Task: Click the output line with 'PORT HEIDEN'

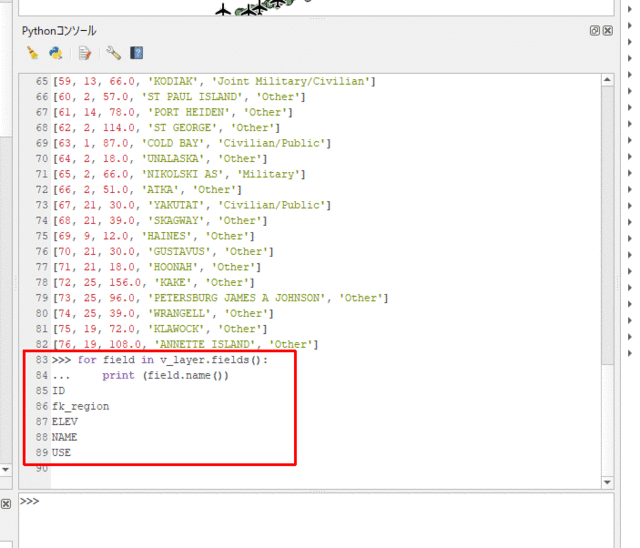Action: [172, 112]
